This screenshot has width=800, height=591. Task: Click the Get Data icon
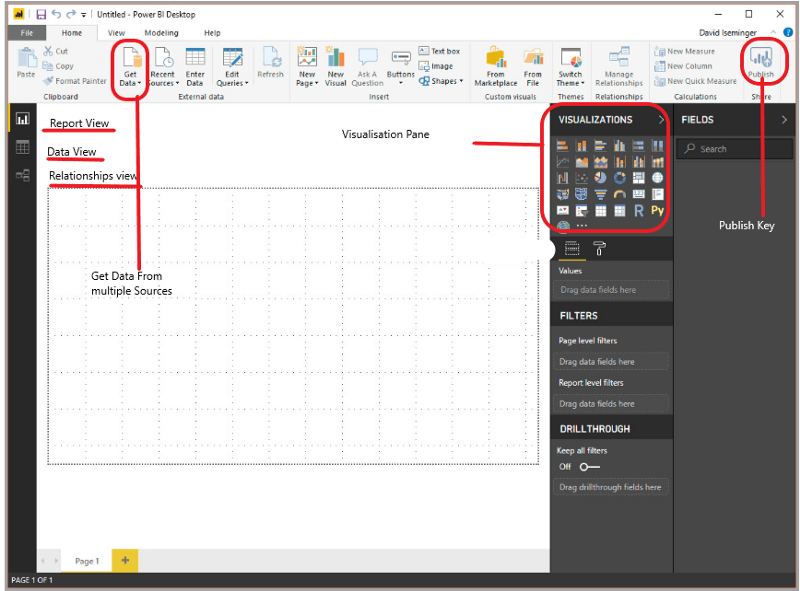coord(130,58)
